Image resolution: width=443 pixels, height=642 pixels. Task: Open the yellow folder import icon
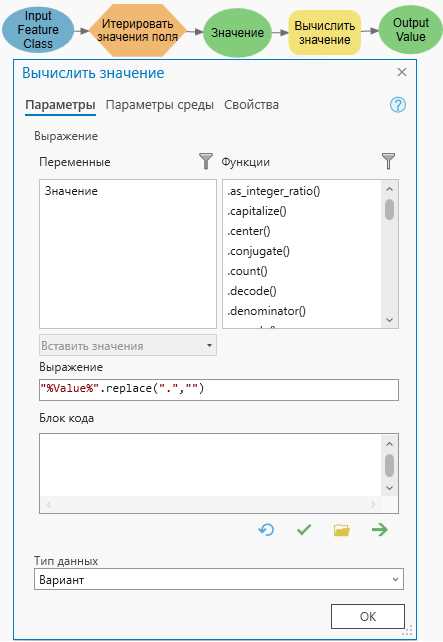341,530
